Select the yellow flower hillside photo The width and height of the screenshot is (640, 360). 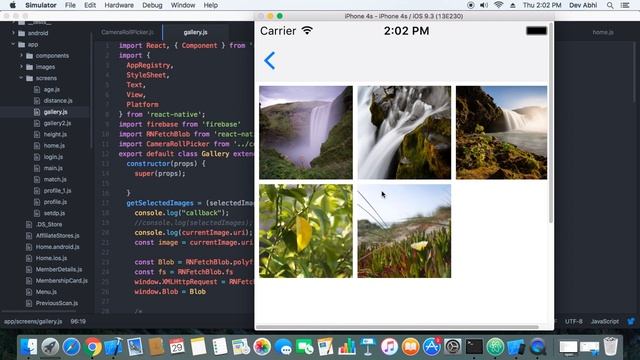coord(404,231)
